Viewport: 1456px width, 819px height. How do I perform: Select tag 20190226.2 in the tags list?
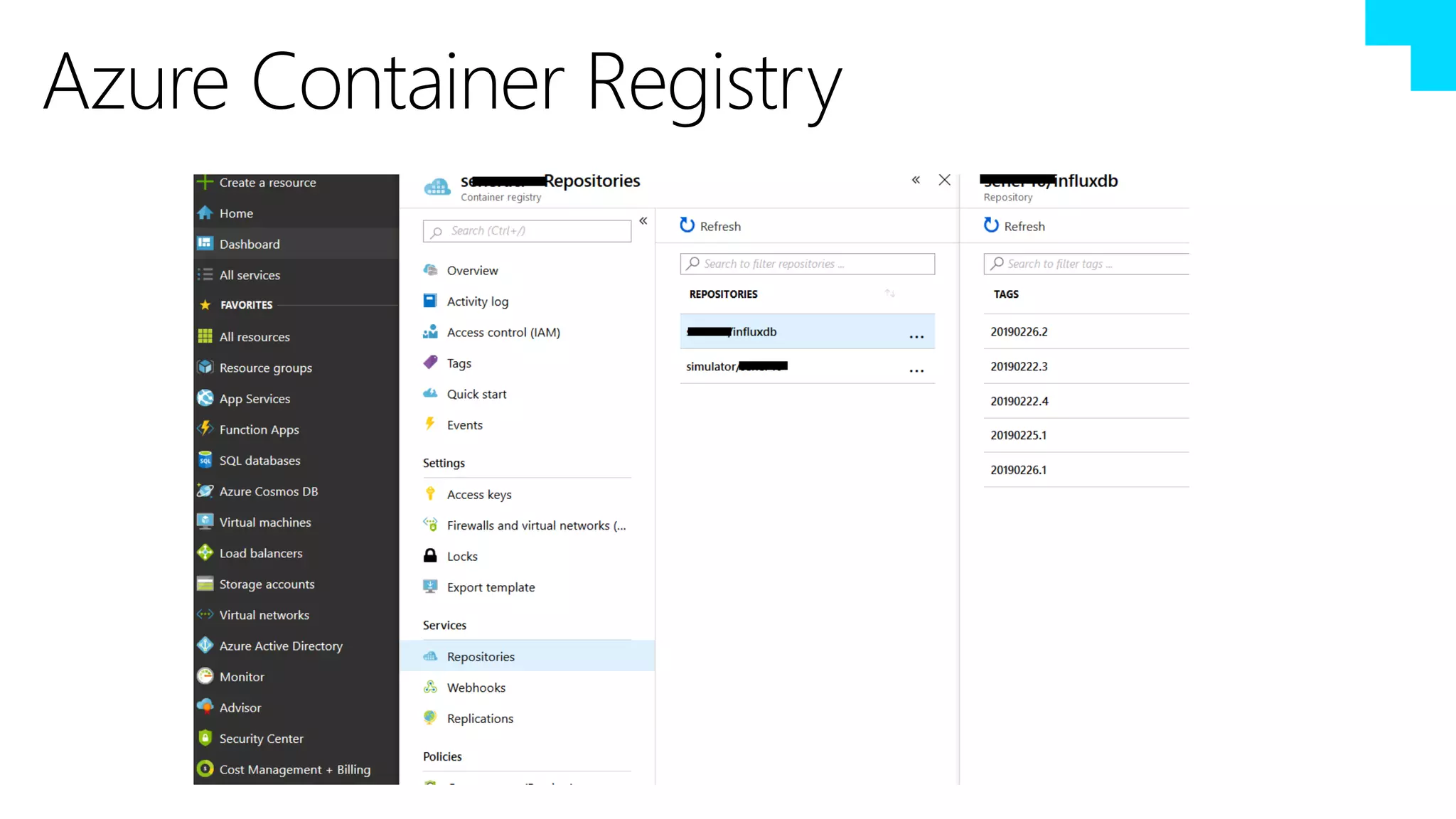pyautogui.click(x=1019, y=332)
